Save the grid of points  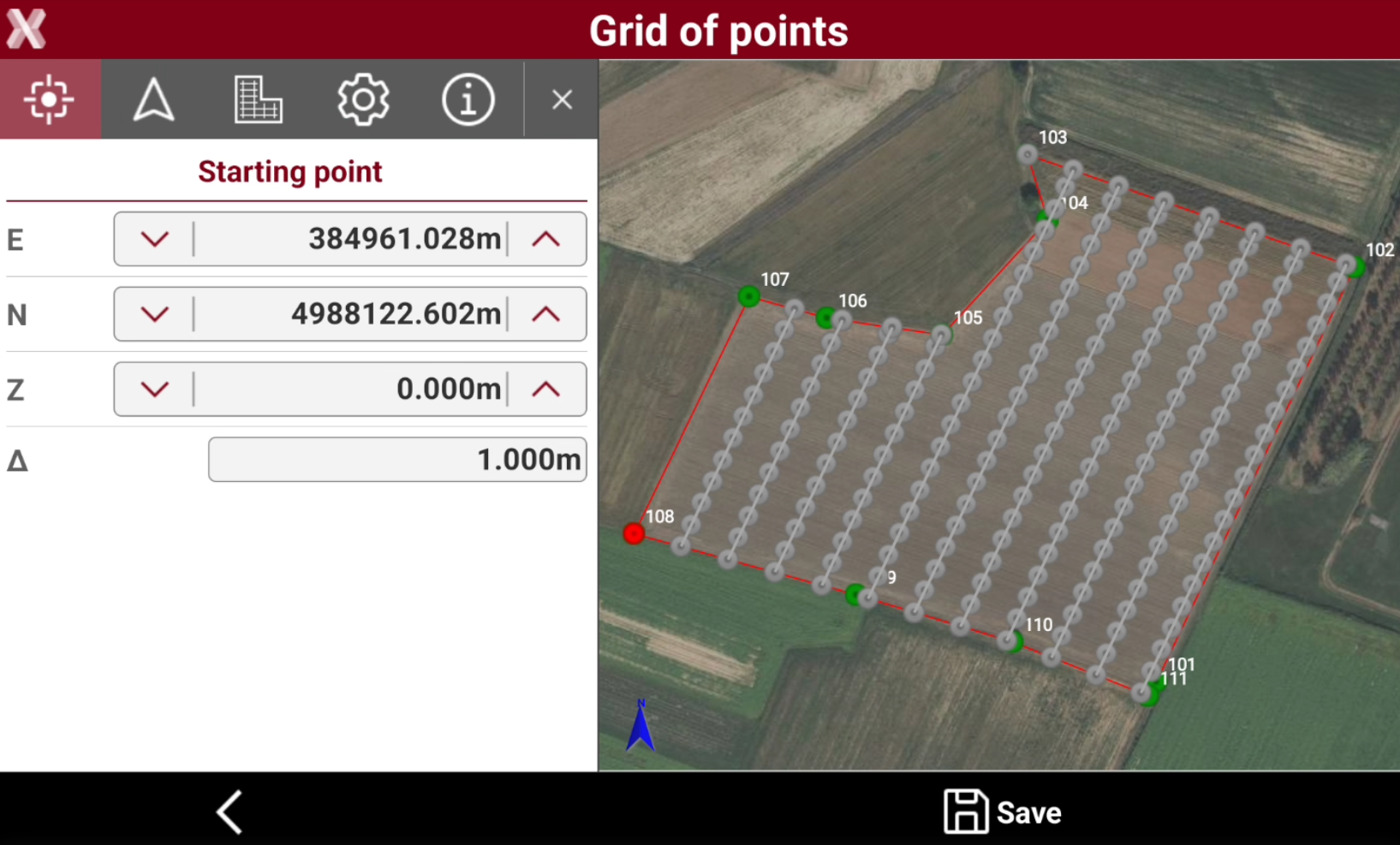(x=1003, y=812)
